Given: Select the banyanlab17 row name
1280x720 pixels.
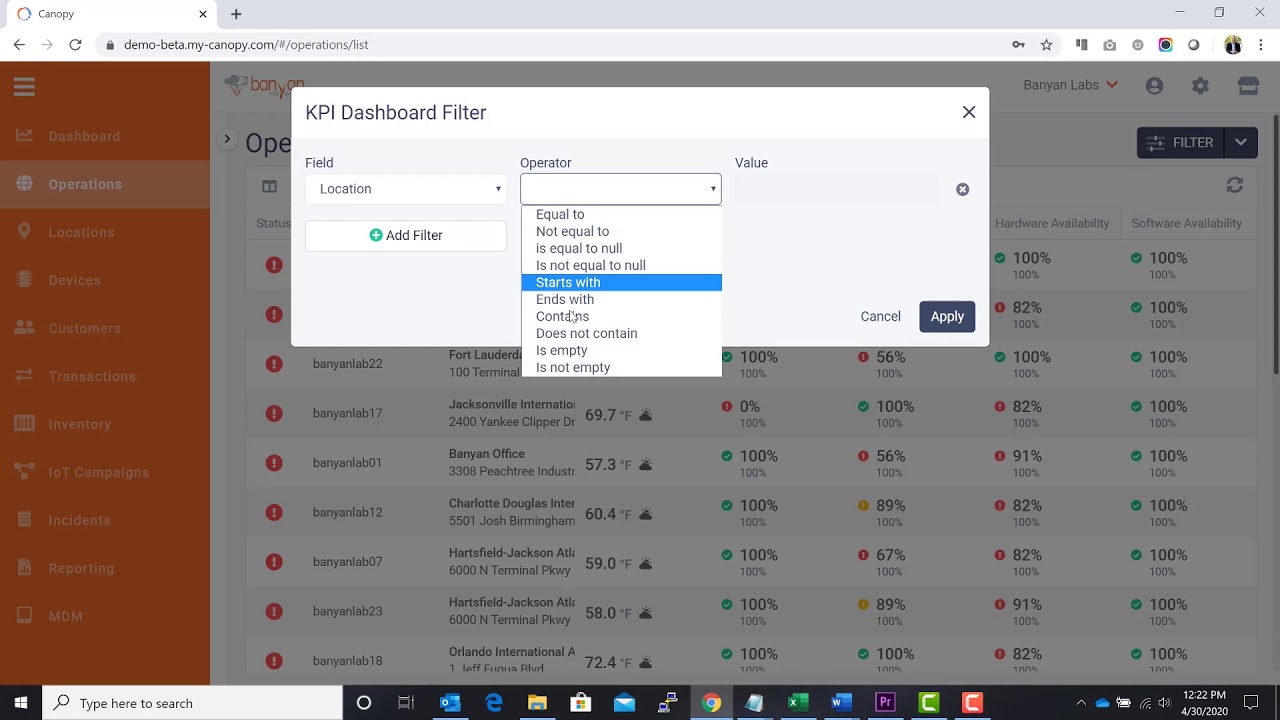Looking at the screenshot, I should click(x=347, y=413).
